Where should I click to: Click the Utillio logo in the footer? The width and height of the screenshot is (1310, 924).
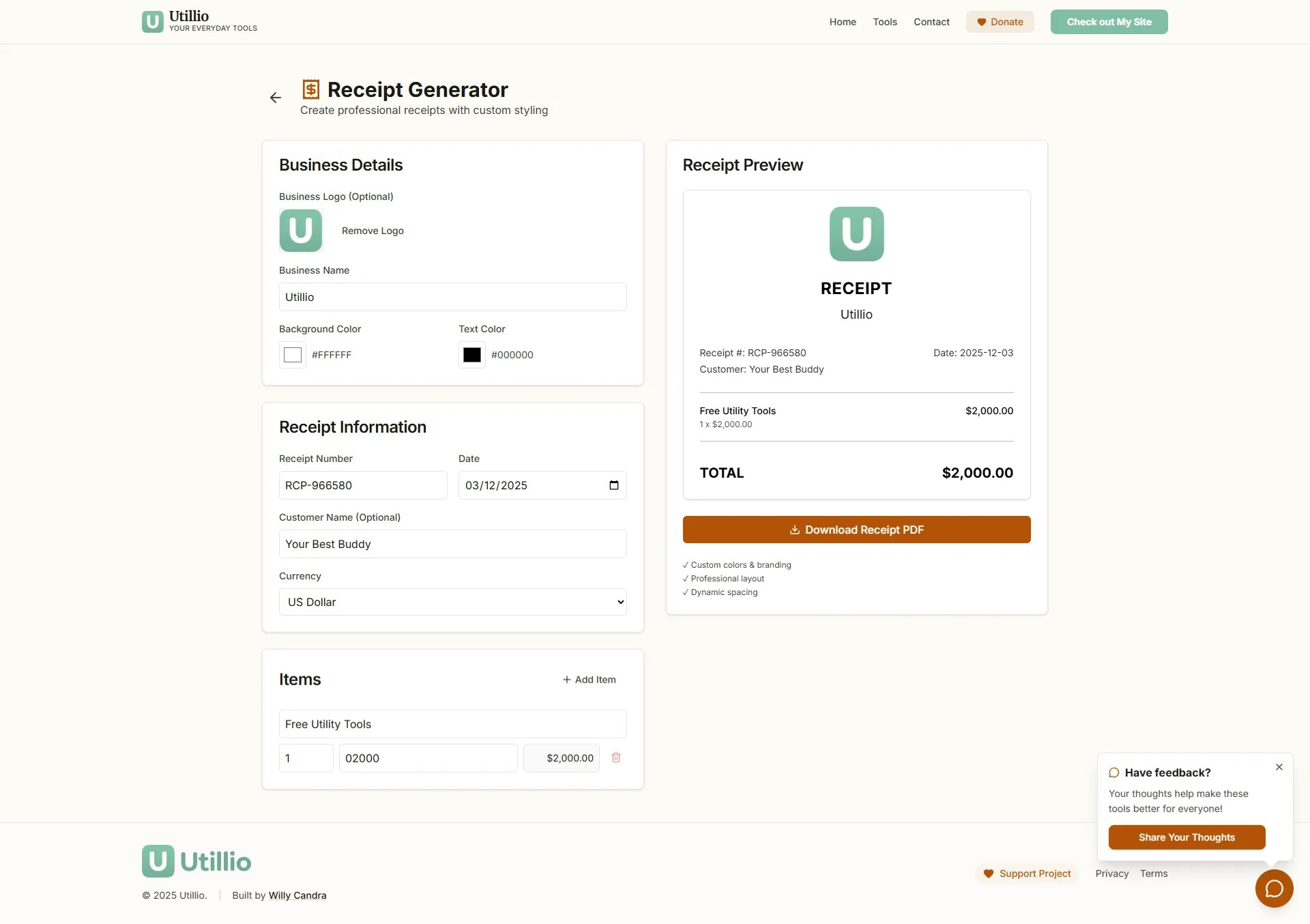click(x=158, y=861)
